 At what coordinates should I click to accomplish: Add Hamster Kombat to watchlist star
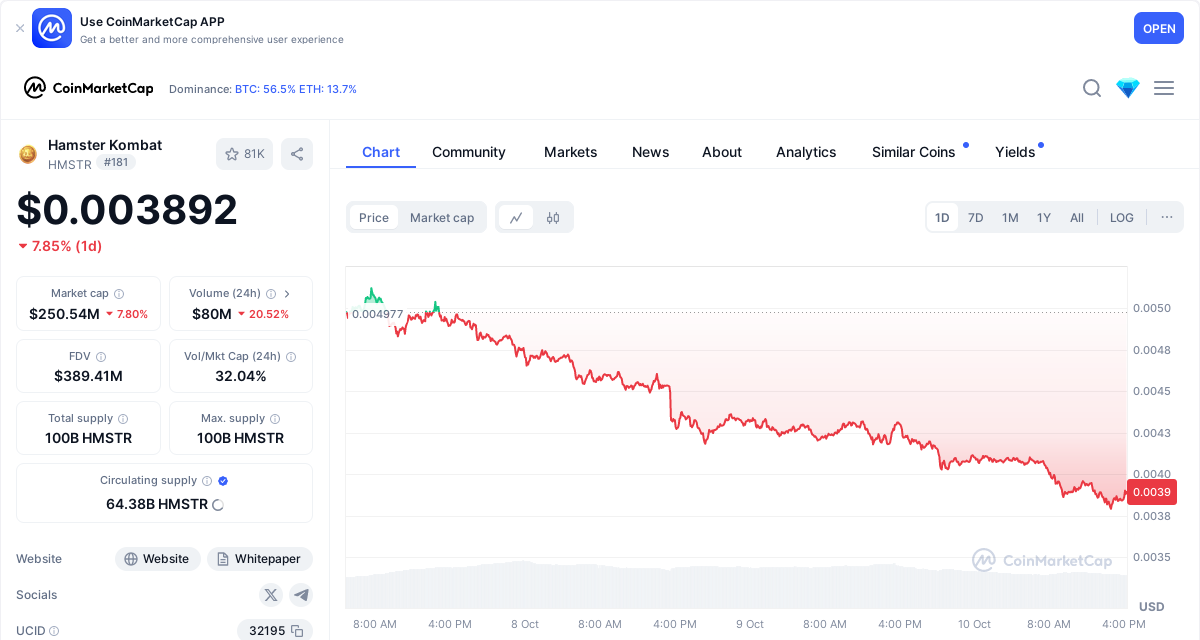point(245,154)
